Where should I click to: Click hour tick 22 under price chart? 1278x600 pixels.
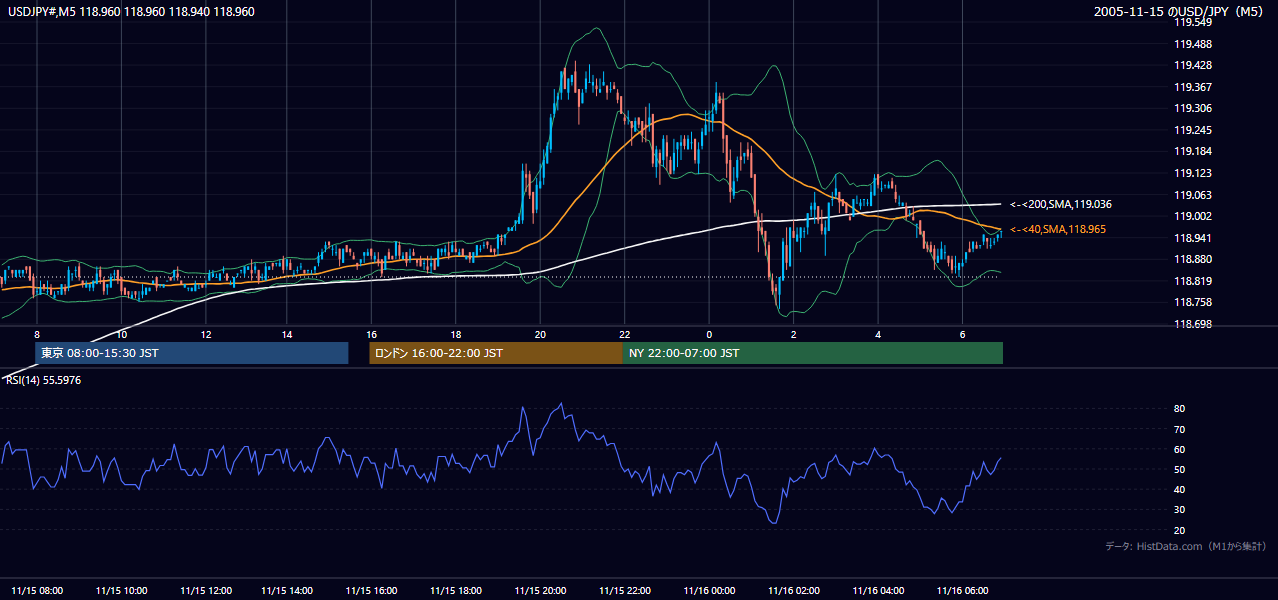[624, 334]
